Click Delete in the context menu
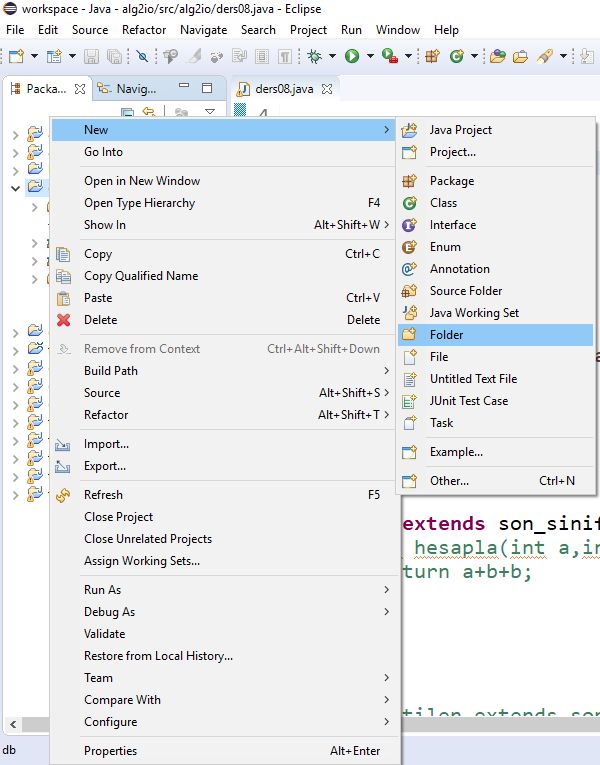 (223, 320)
